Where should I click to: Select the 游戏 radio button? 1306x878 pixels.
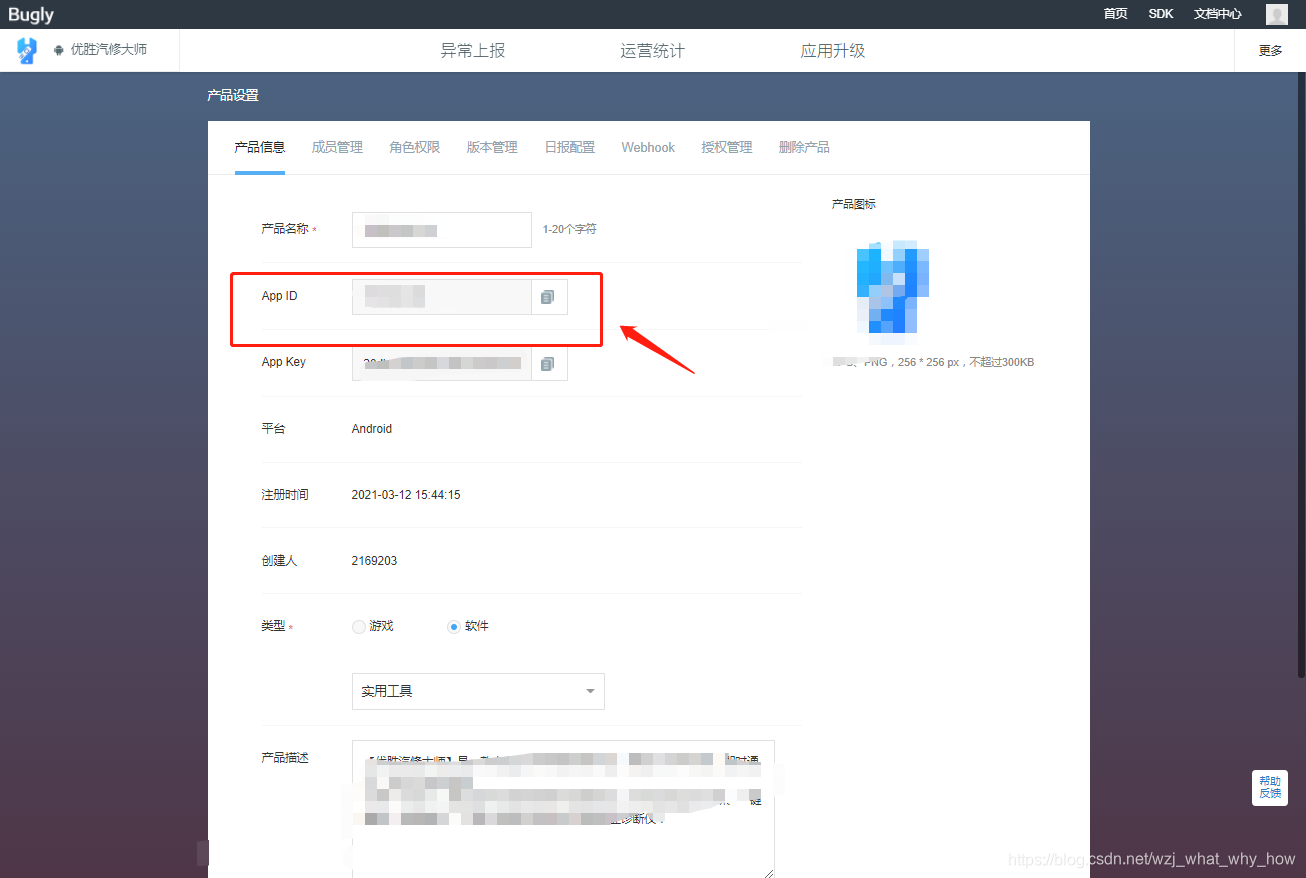tap(359, 627)
